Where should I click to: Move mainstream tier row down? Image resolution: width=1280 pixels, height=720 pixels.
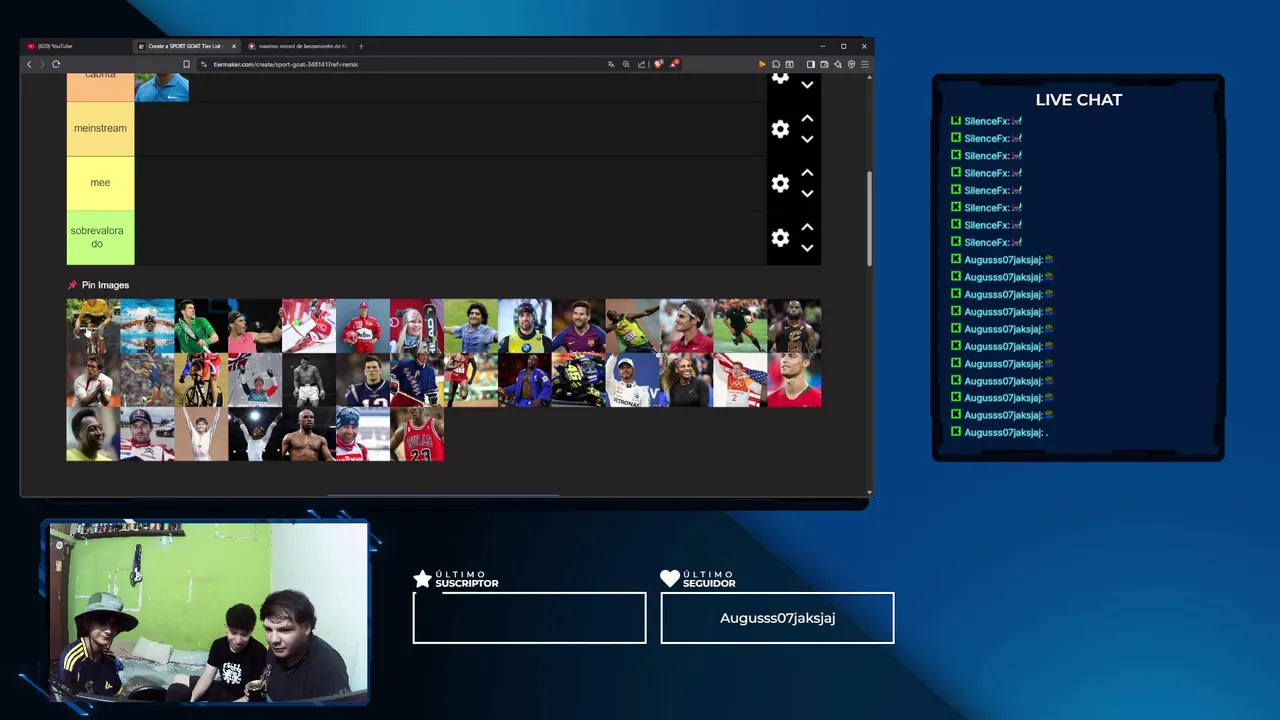[807, 139]
